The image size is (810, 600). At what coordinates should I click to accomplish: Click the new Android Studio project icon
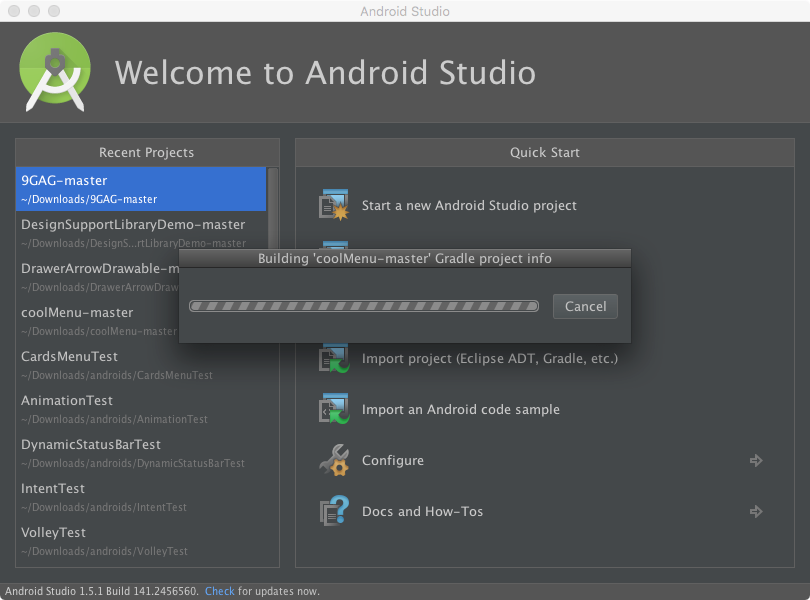pyautogui.click(x=333, y=205)
